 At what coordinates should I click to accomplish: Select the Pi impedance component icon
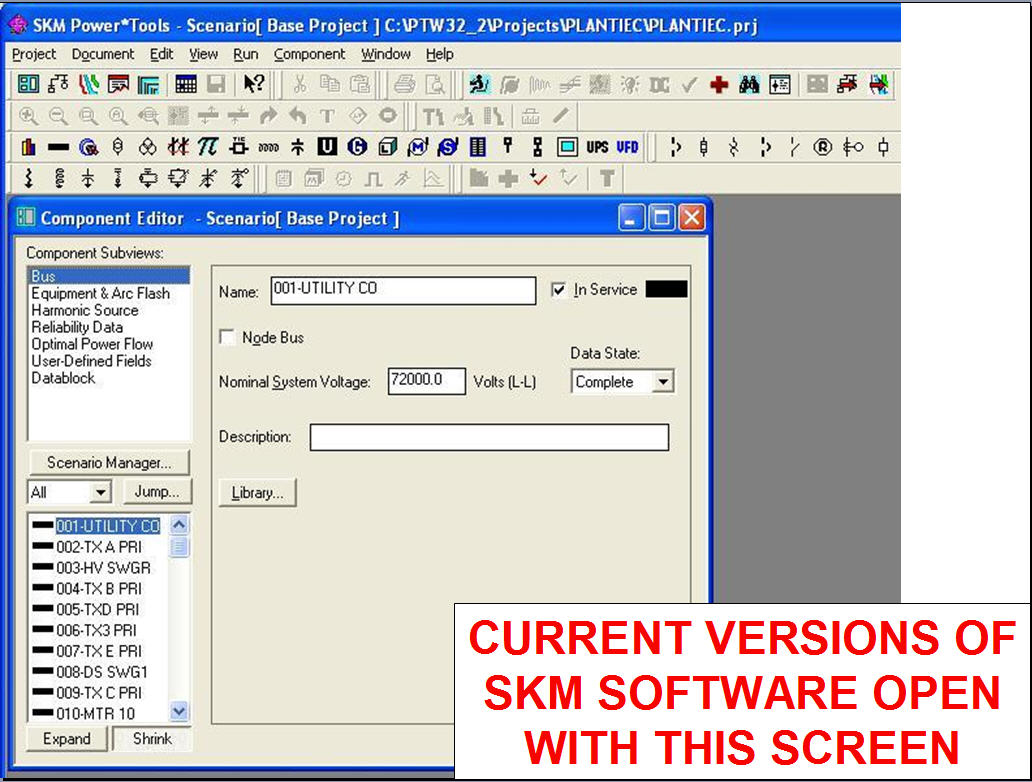click(208, 148)
